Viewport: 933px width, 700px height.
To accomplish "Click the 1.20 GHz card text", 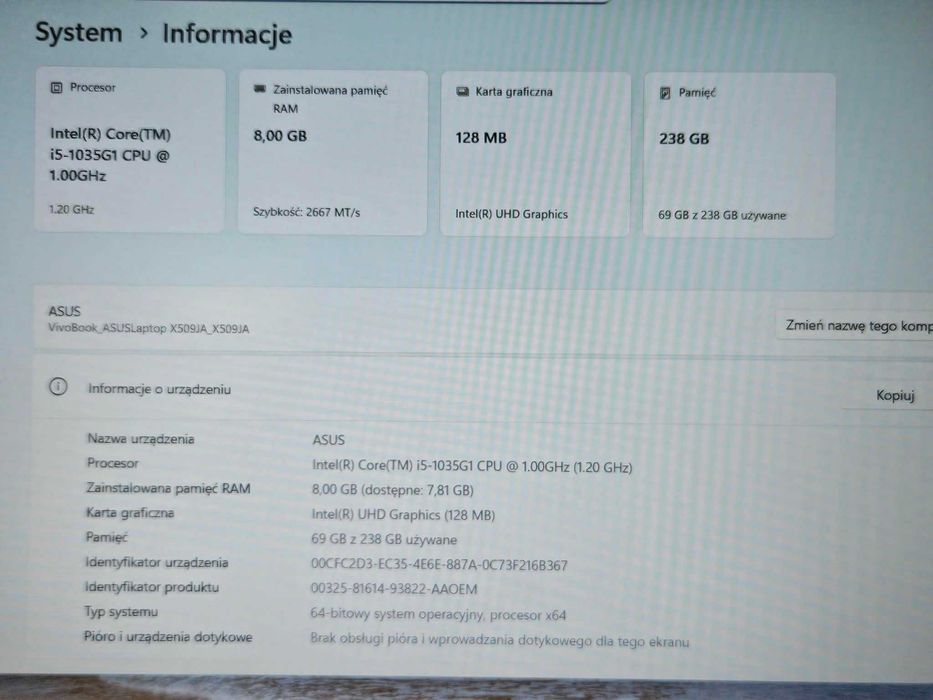I will 71,210.
